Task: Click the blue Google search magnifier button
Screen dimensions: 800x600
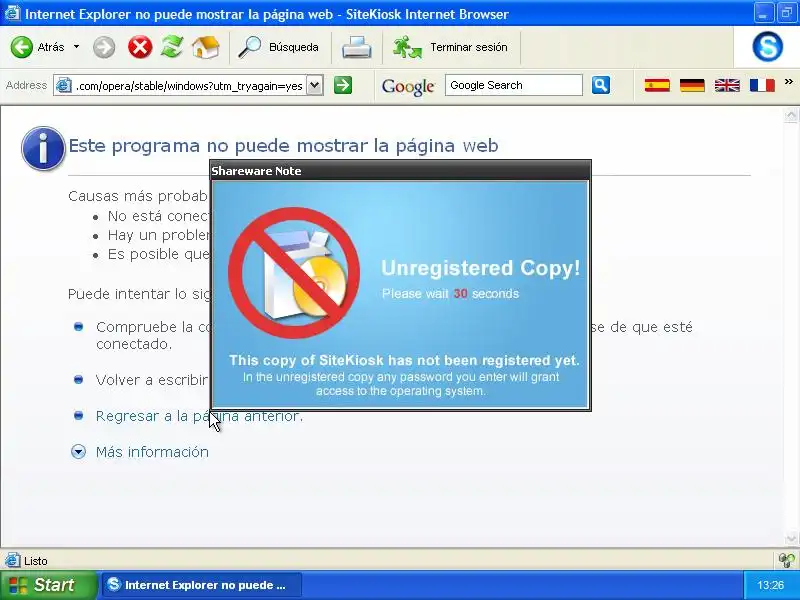Action: [601, 85]
